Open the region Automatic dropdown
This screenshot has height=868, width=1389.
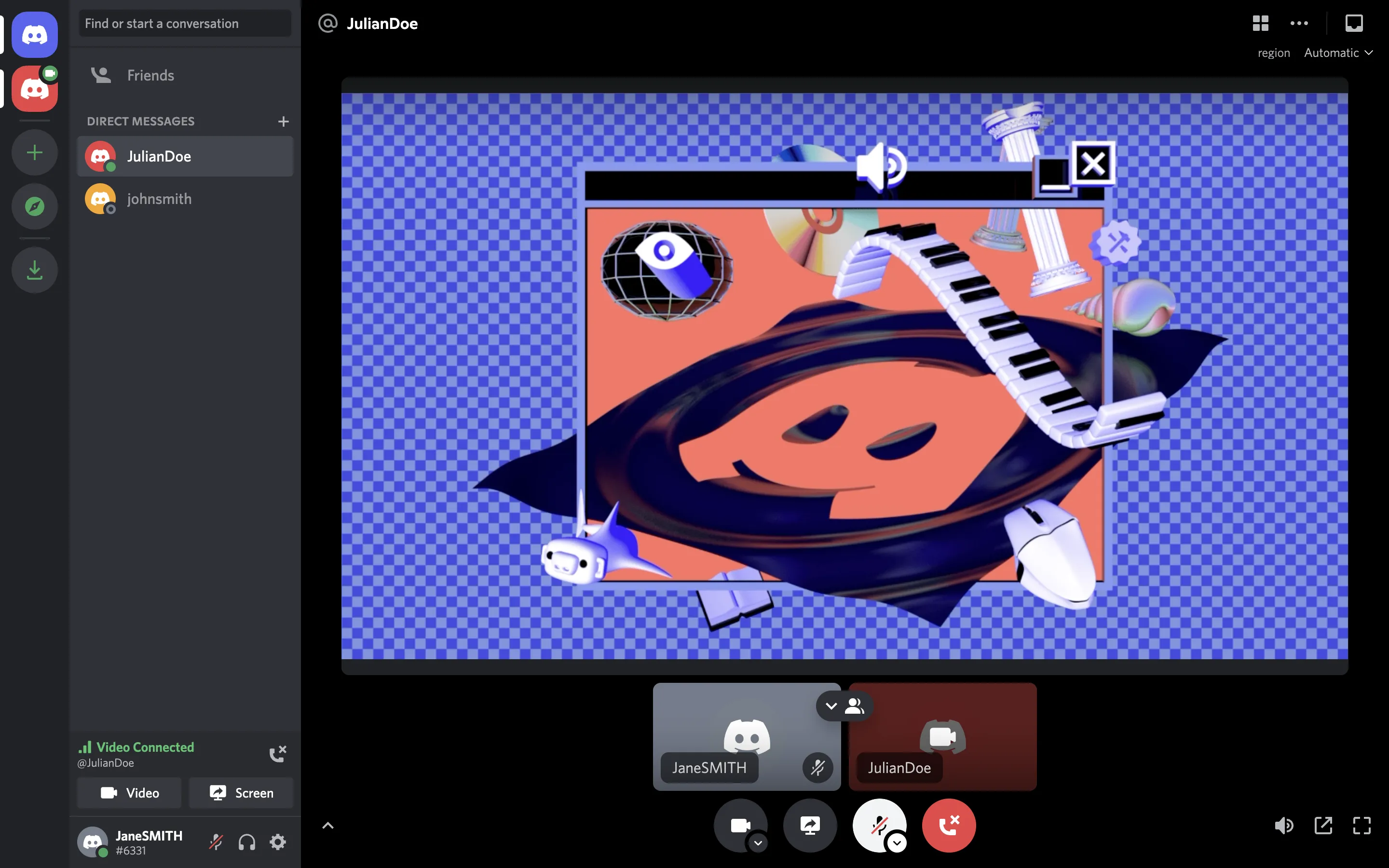pos(1338,53)
